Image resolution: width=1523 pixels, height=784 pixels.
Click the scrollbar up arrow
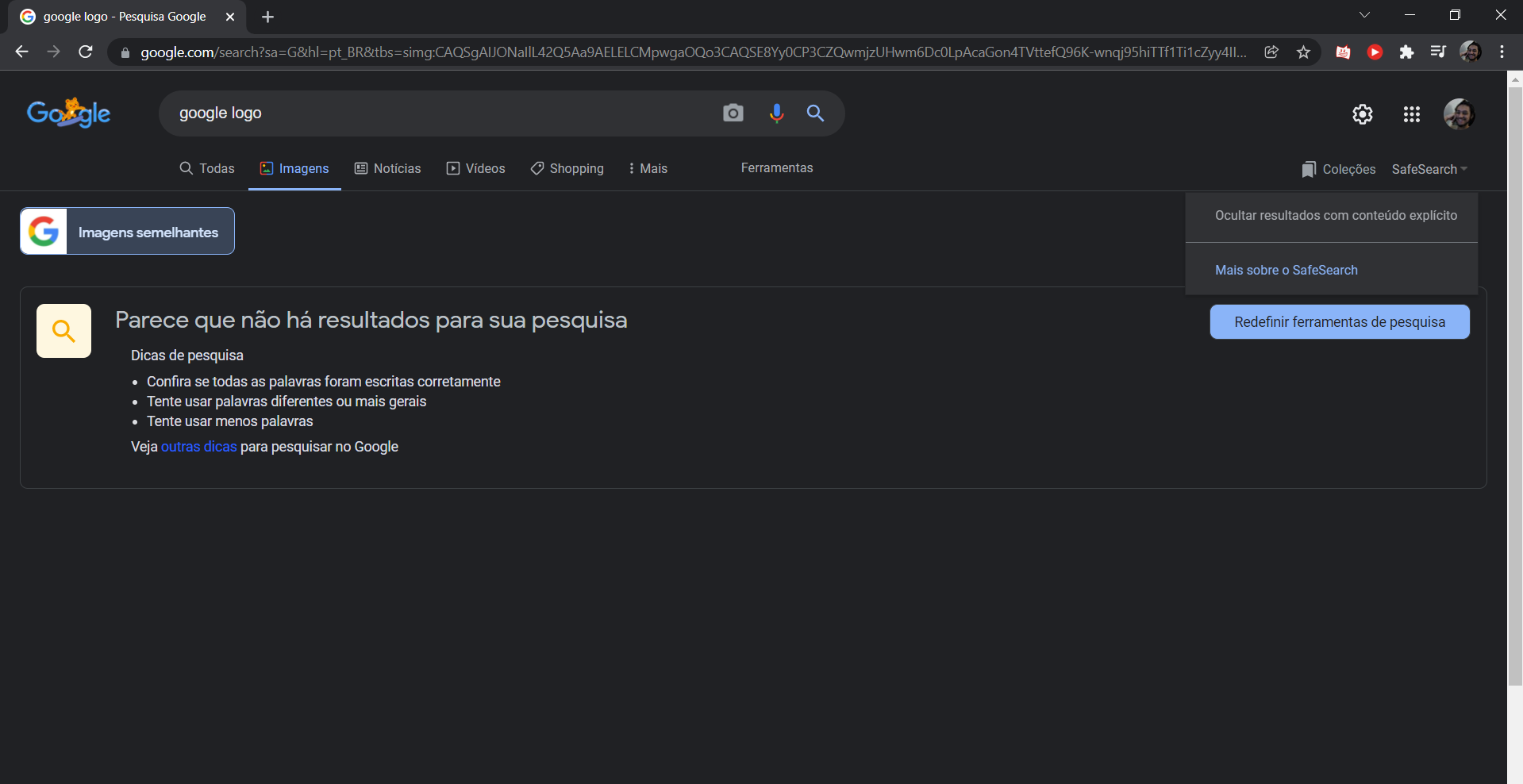click(x=1515, y=79)
